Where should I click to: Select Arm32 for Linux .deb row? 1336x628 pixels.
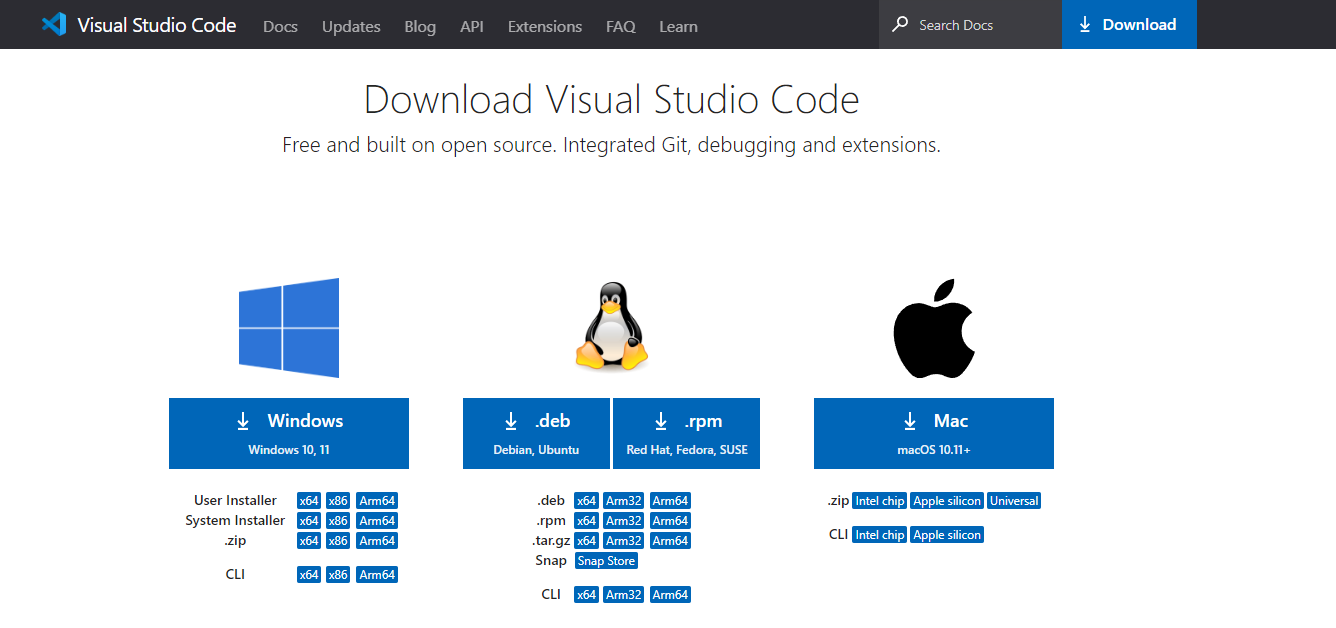click(624, 501)
